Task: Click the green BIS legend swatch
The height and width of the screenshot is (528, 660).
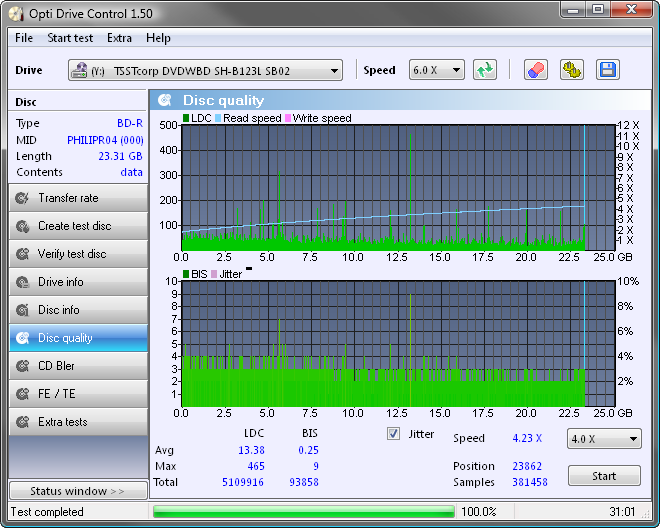Action: (x=186, y=274)
